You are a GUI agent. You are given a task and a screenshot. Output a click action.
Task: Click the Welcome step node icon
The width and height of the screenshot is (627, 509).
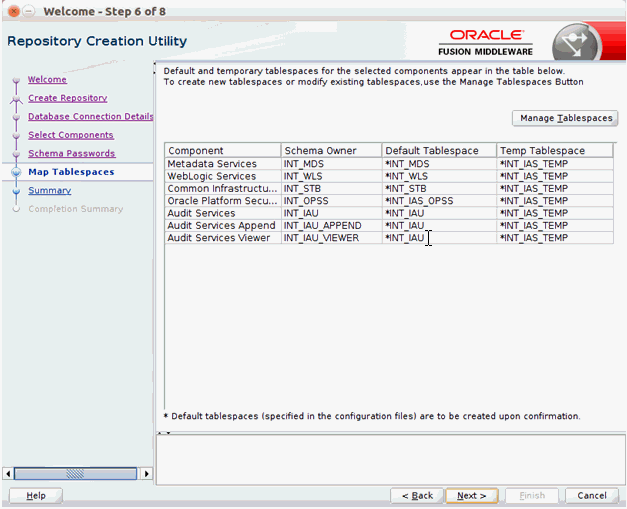[16, 80]
